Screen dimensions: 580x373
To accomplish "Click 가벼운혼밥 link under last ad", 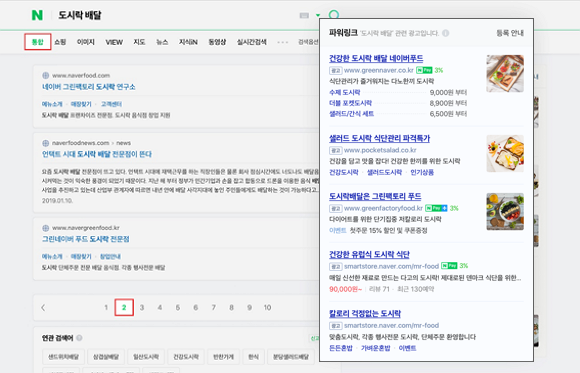I will click(375, 348).
